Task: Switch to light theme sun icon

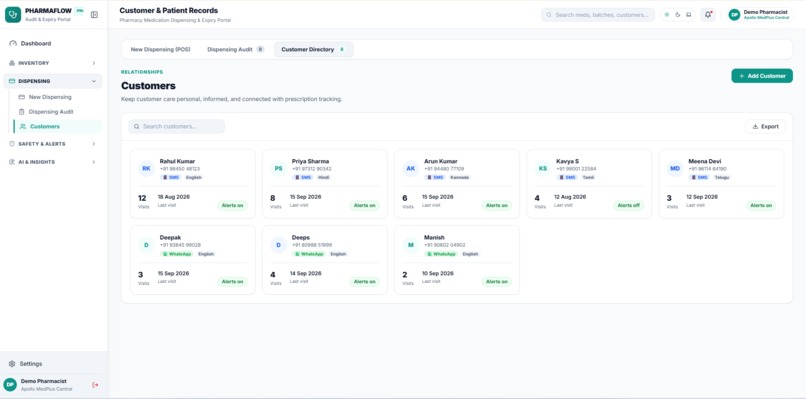Action: click(667, 15)
